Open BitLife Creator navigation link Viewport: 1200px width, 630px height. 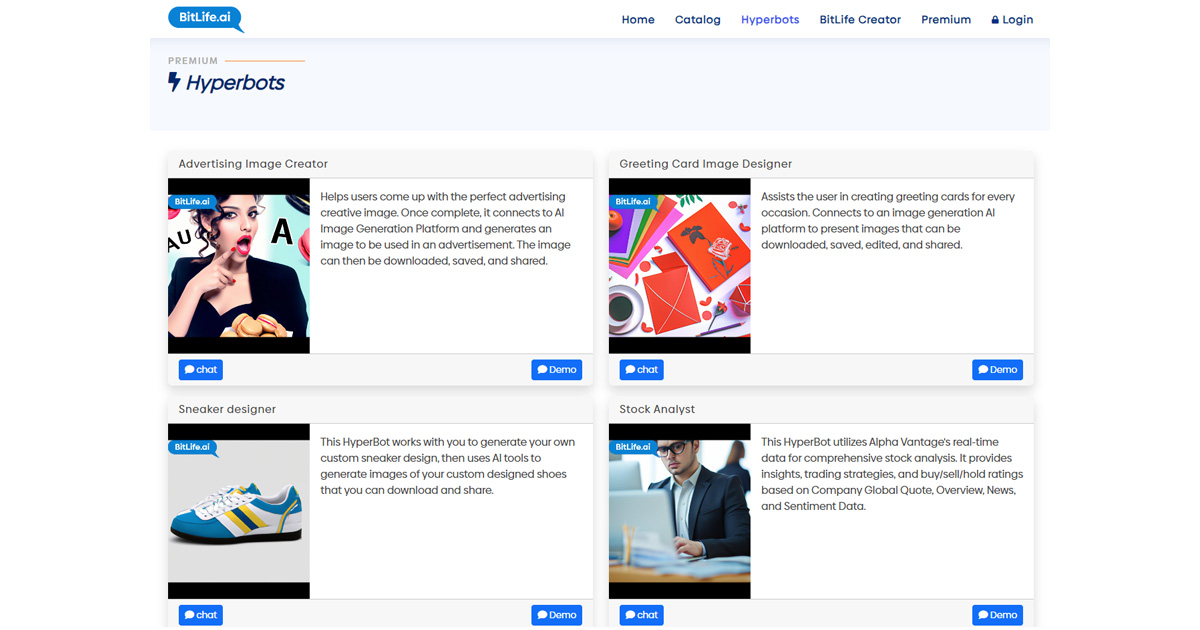click(860, 20)
